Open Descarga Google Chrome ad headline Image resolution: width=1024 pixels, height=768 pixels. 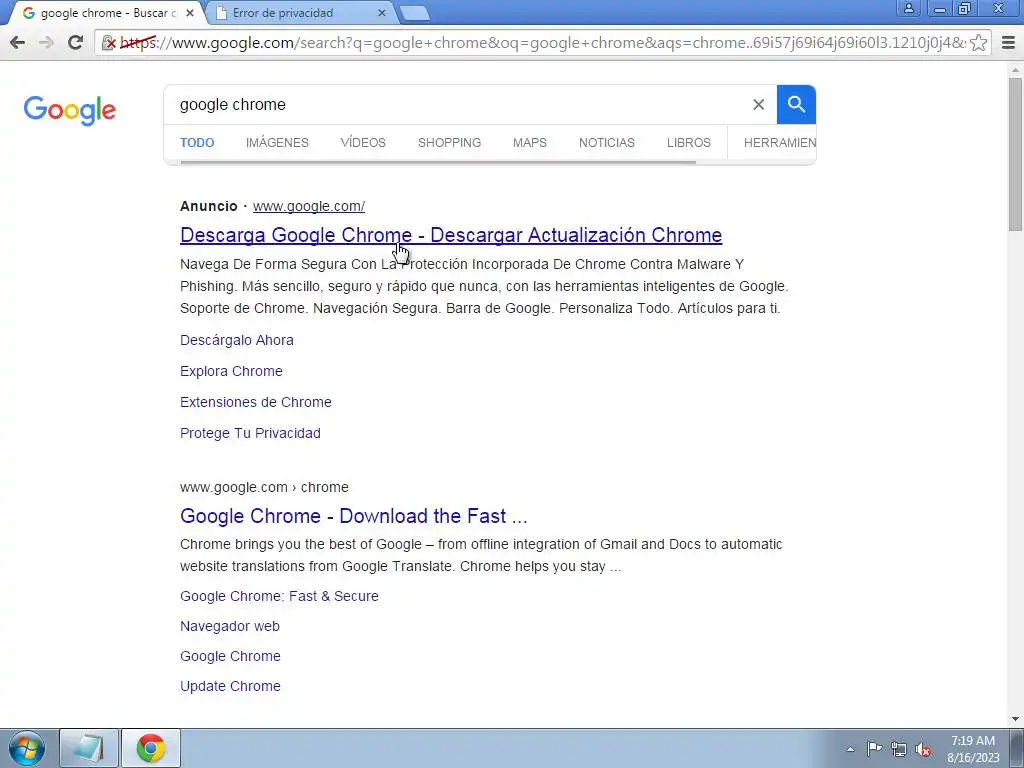click(451, 235)
